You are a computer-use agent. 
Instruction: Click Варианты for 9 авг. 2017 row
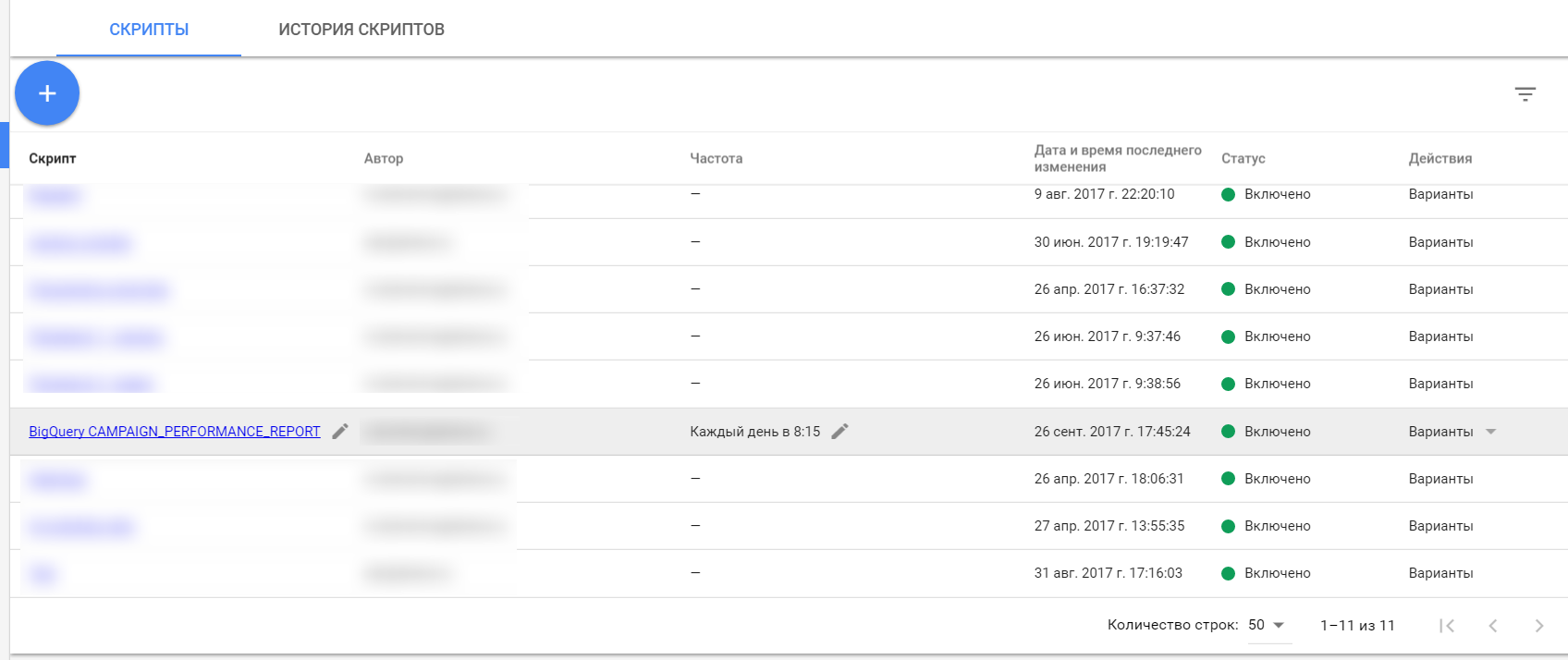[x=1440, y=194]
